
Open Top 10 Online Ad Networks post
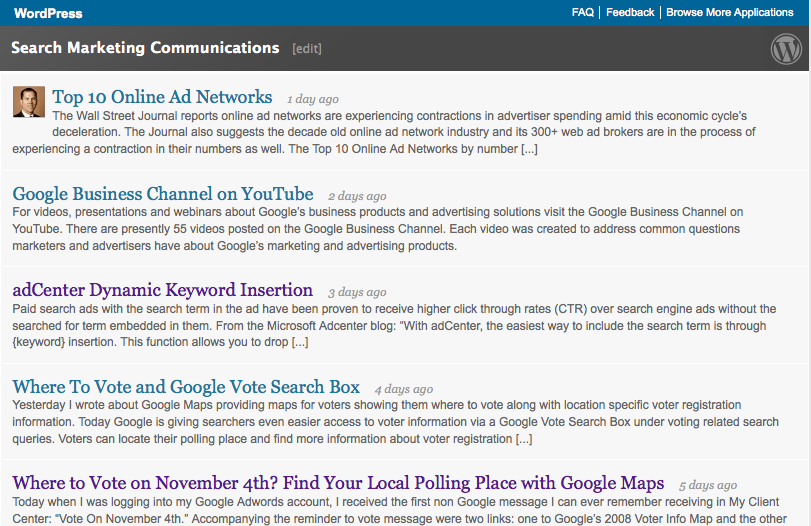(x=162, y=97)
